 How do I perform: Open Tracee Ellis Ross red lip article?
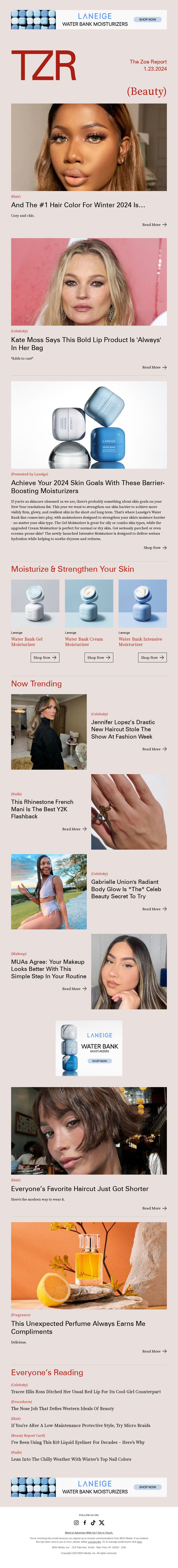click(86, 1391)
